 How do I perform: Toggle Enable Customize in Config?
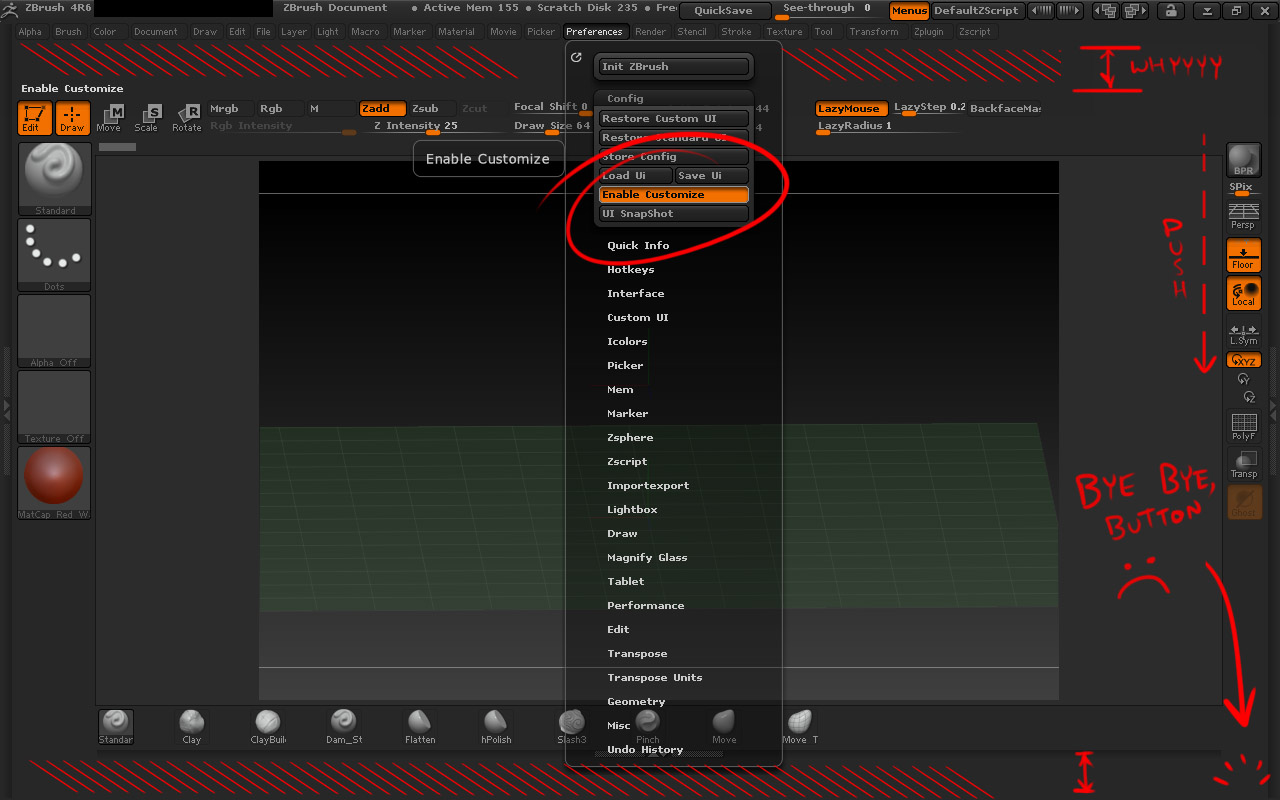[673, 195]
